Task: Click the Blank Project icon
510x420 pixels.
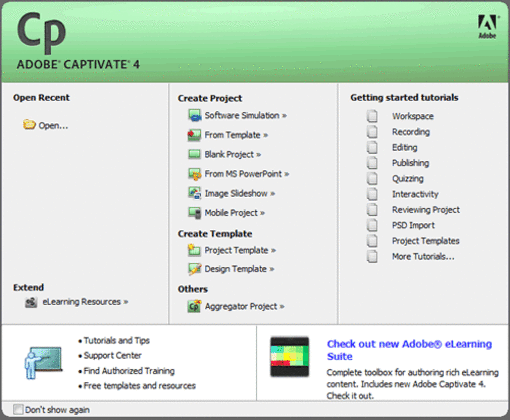Action: pos(194,154)
